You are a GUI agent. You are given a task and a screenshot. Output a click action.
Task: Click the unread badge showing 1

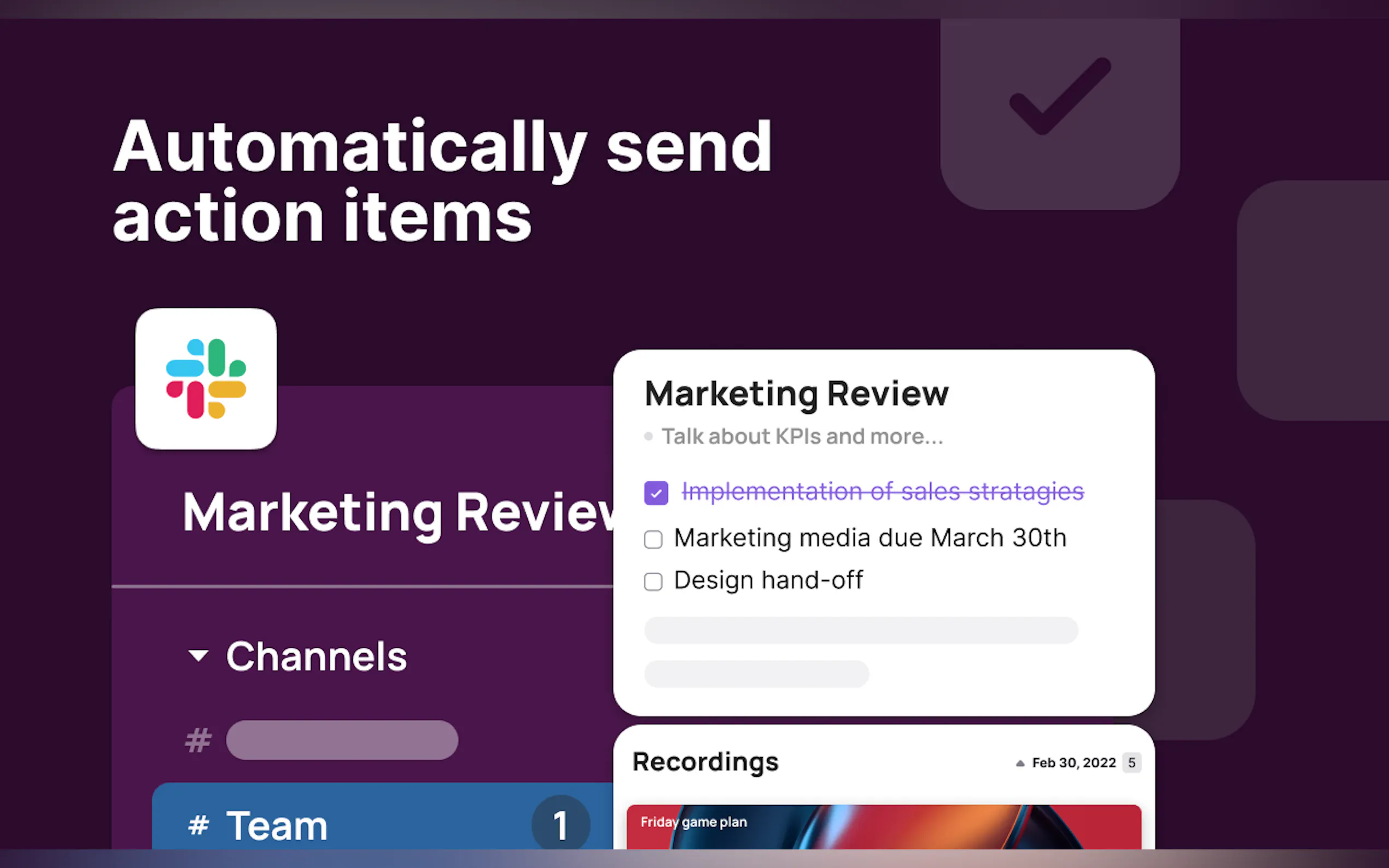(560, 825)
